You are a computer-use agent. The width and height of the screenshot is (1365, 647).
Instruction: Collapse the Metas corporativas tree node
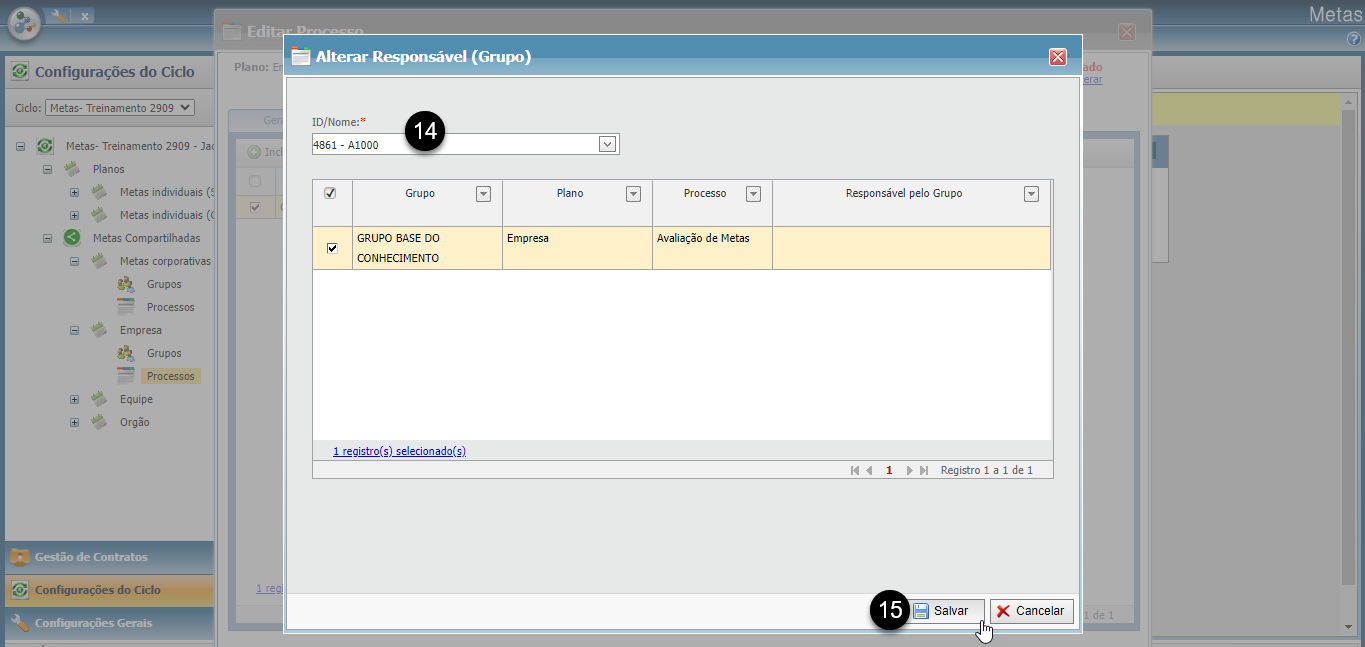point(74,261)
